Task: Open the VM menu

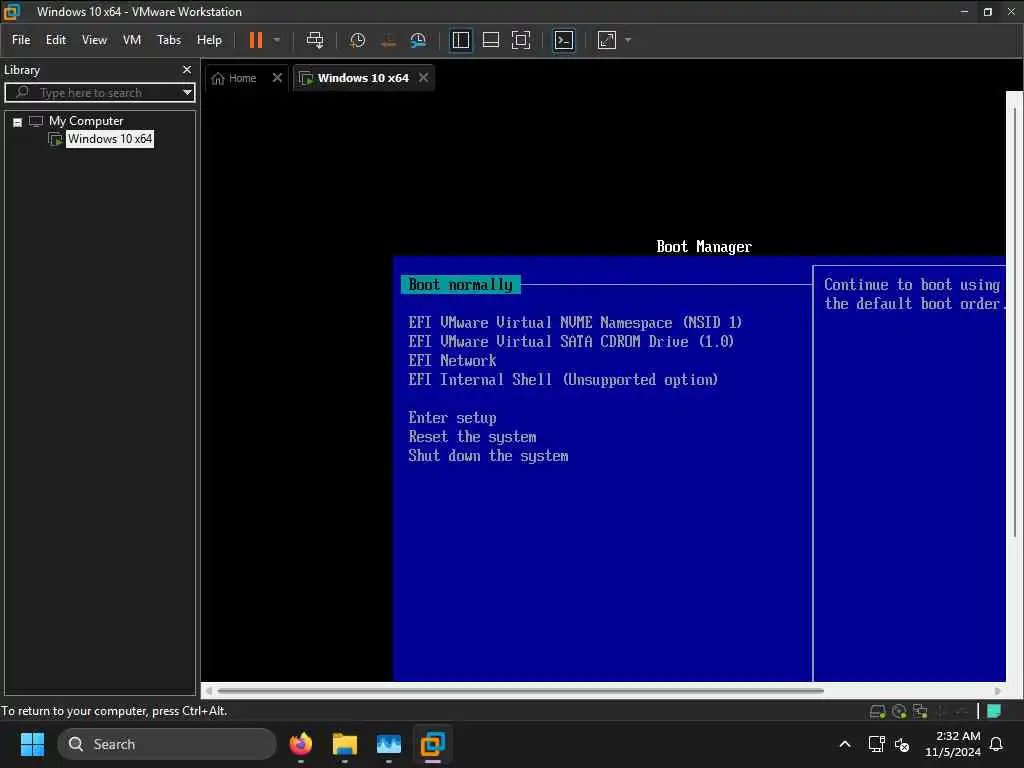Action: coord(132,40)
